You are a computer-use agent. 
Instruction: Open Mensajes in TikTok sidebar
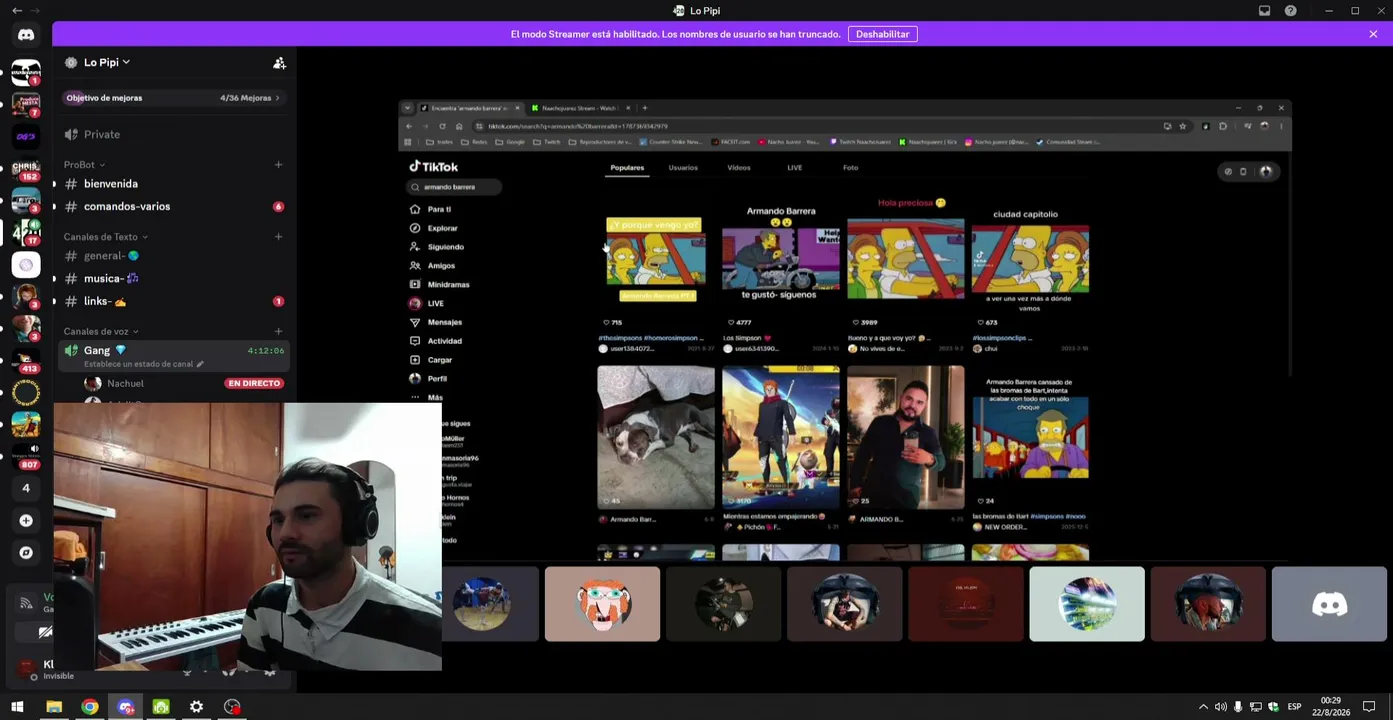tap(436, 322)
